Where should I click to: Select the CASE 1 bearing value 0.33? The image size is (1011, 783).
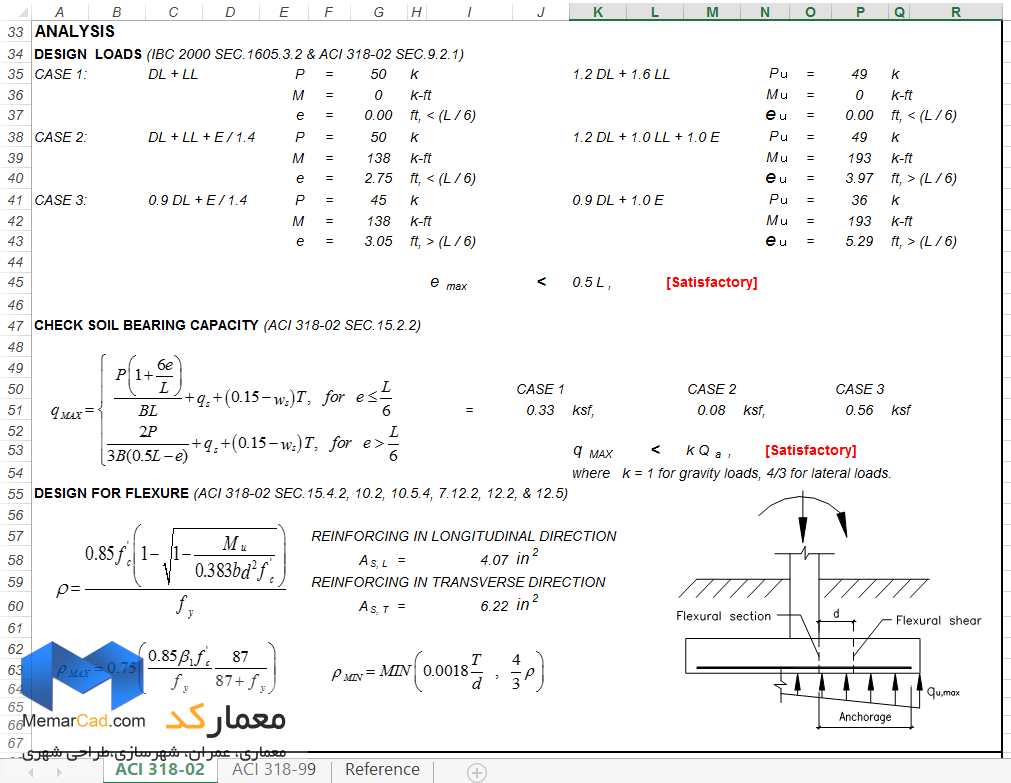click(540, 410)
